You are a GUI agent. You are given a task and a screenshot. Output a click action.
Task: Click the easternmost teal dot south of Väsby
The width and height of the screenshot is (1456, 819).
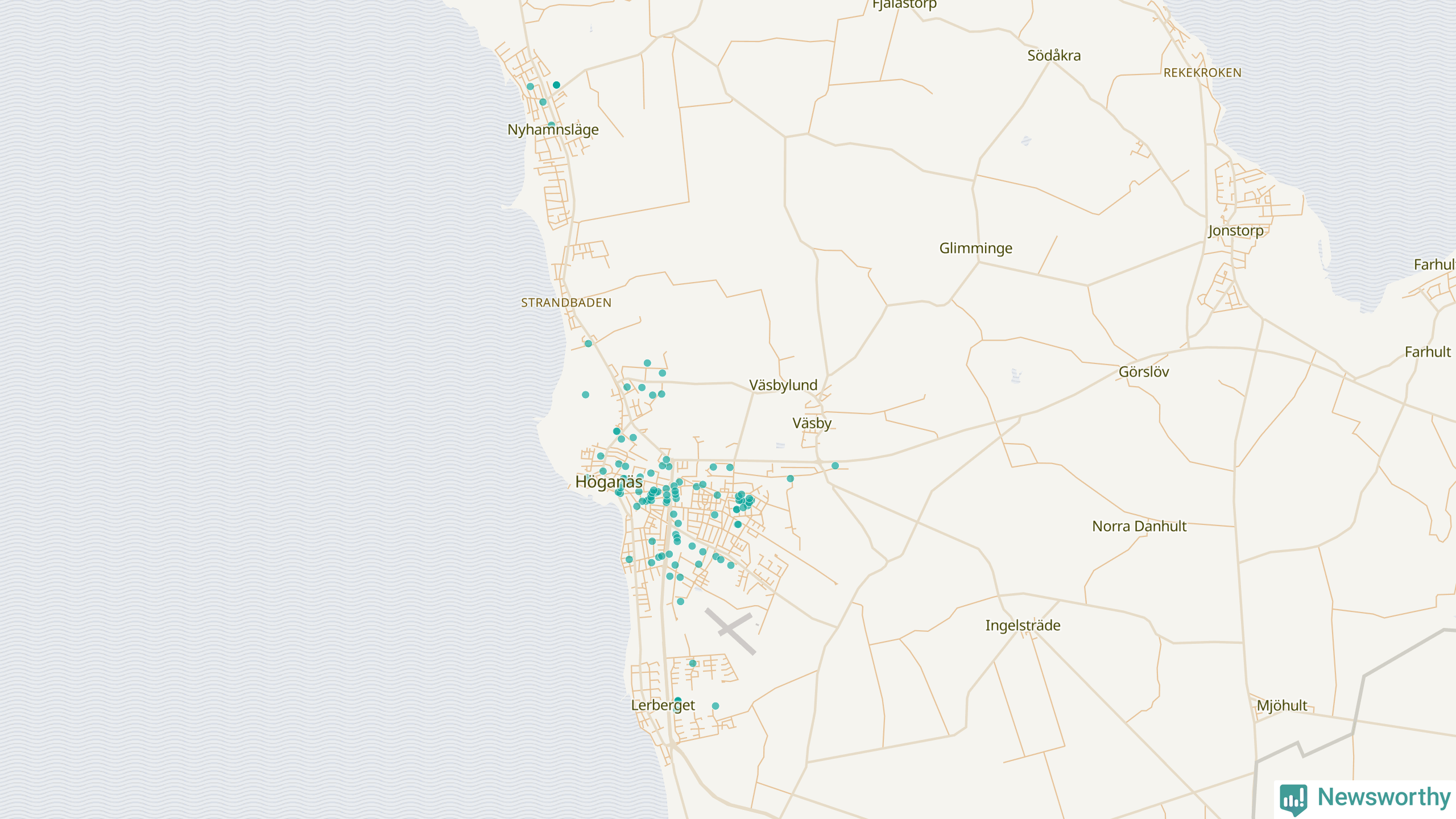point(835,466)
